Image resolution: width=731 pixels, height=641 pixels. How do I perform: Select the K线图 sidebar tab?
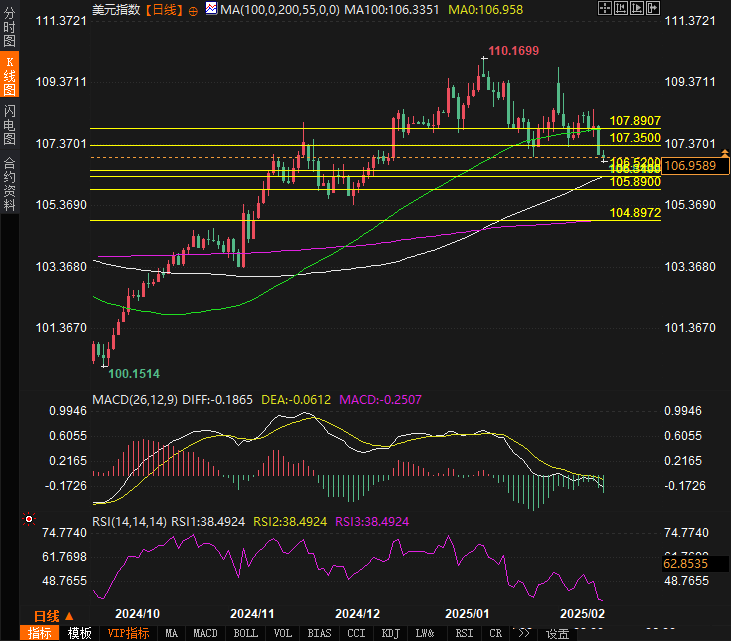coord(9,75)
